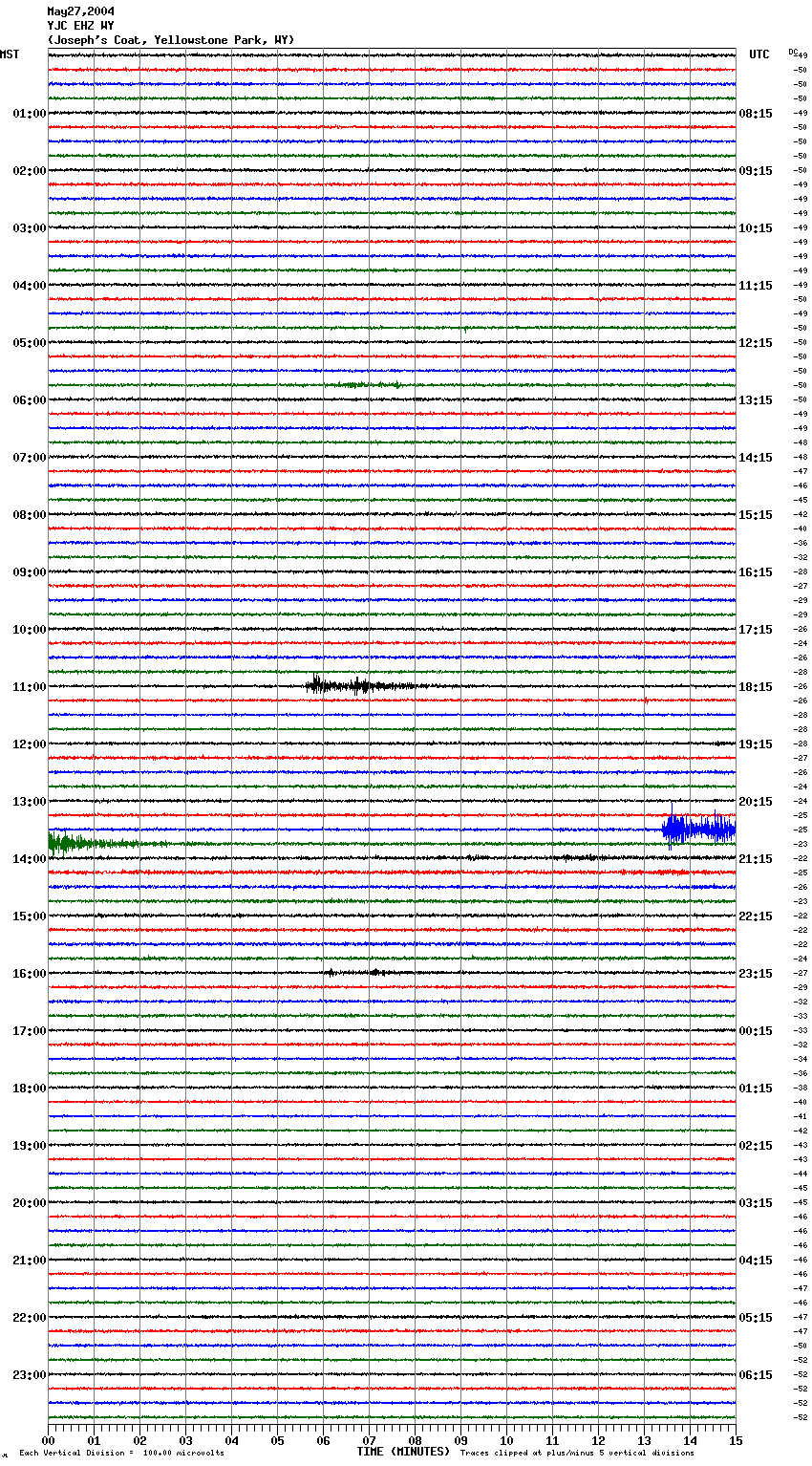
Task: Click the 08:15 UTC time label
Action: coord(756,114)
